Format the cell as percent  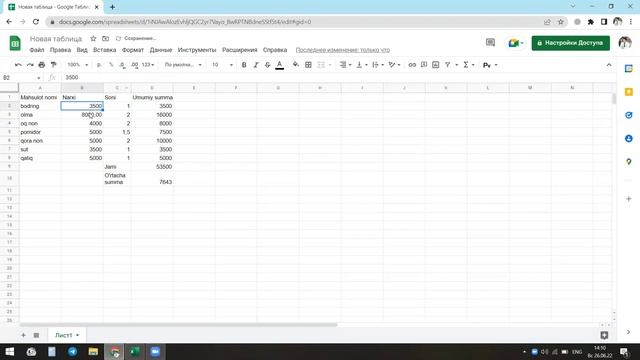pos(111,65)
